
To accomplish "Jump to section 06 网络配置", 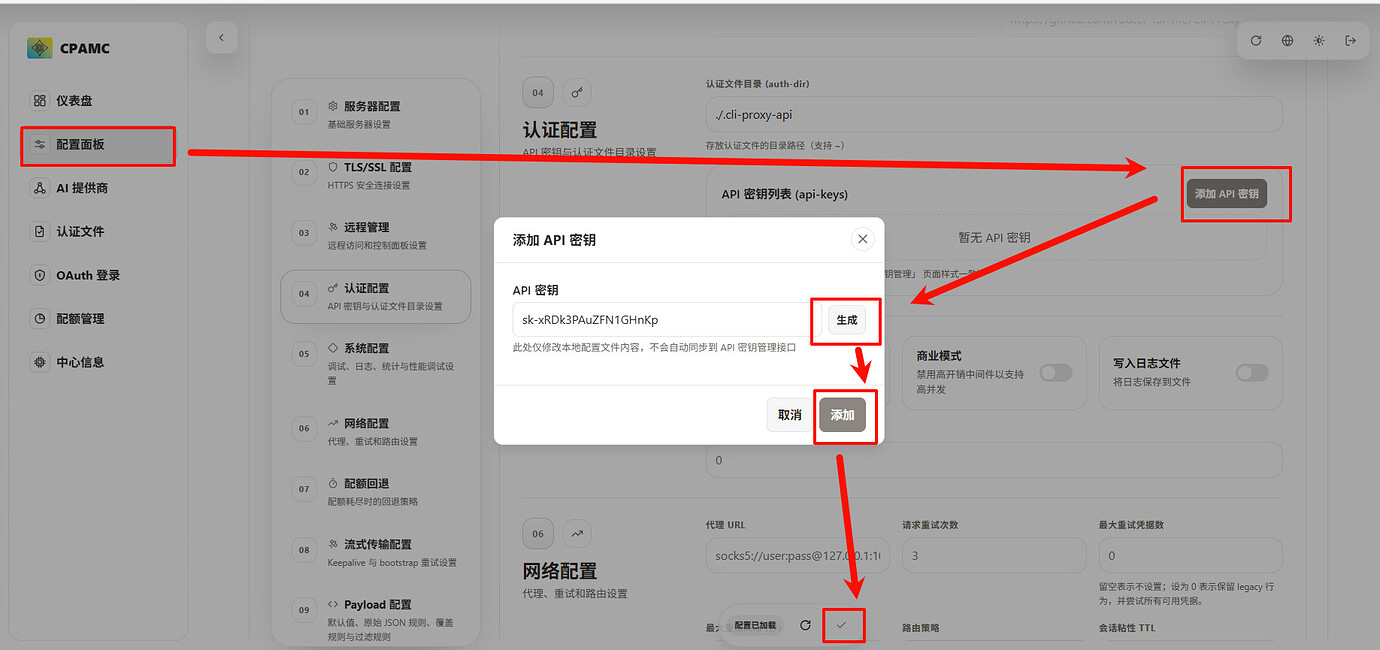I will coord(376,431).
